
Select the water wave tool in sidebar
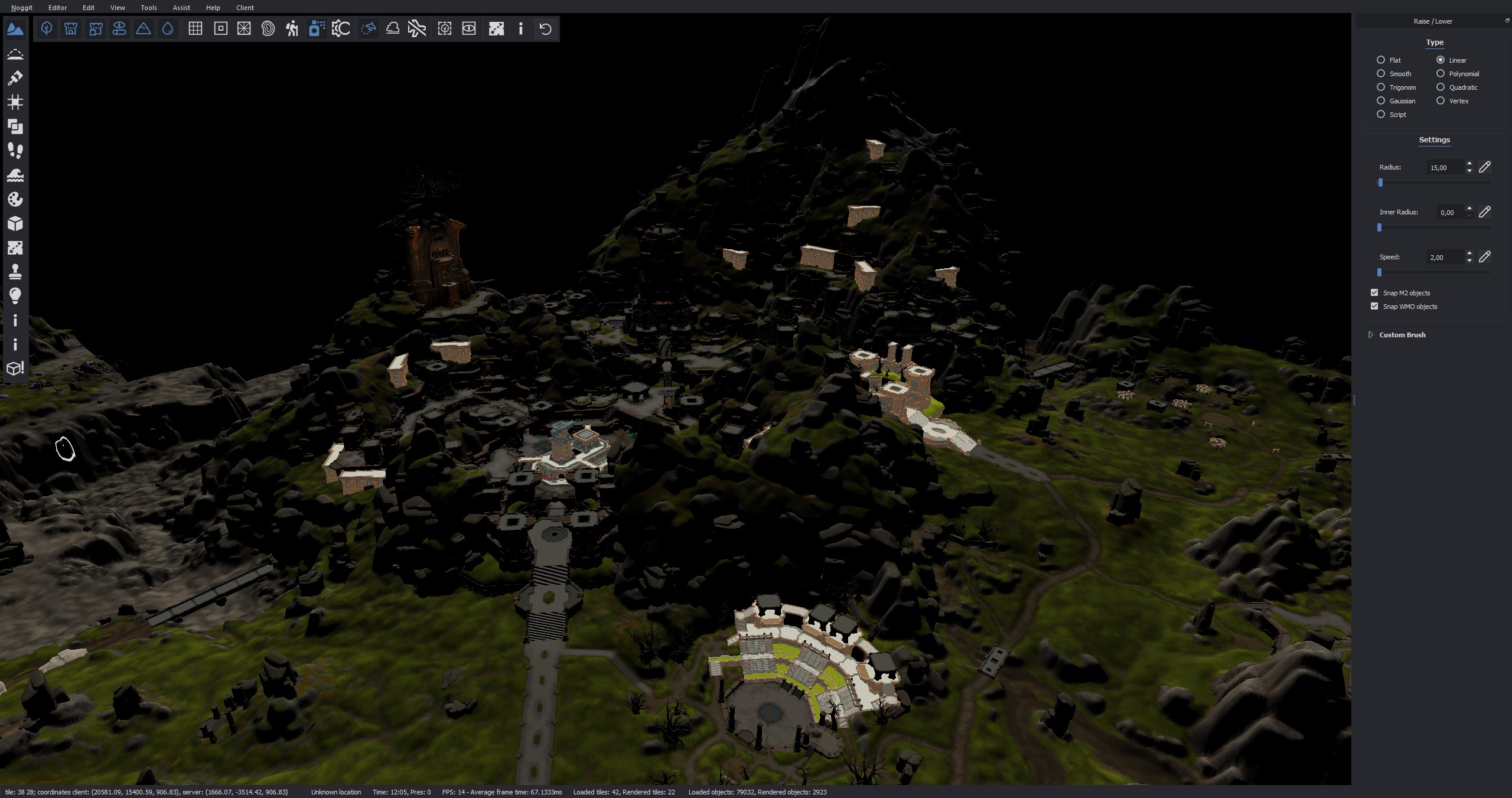point(15,175)
